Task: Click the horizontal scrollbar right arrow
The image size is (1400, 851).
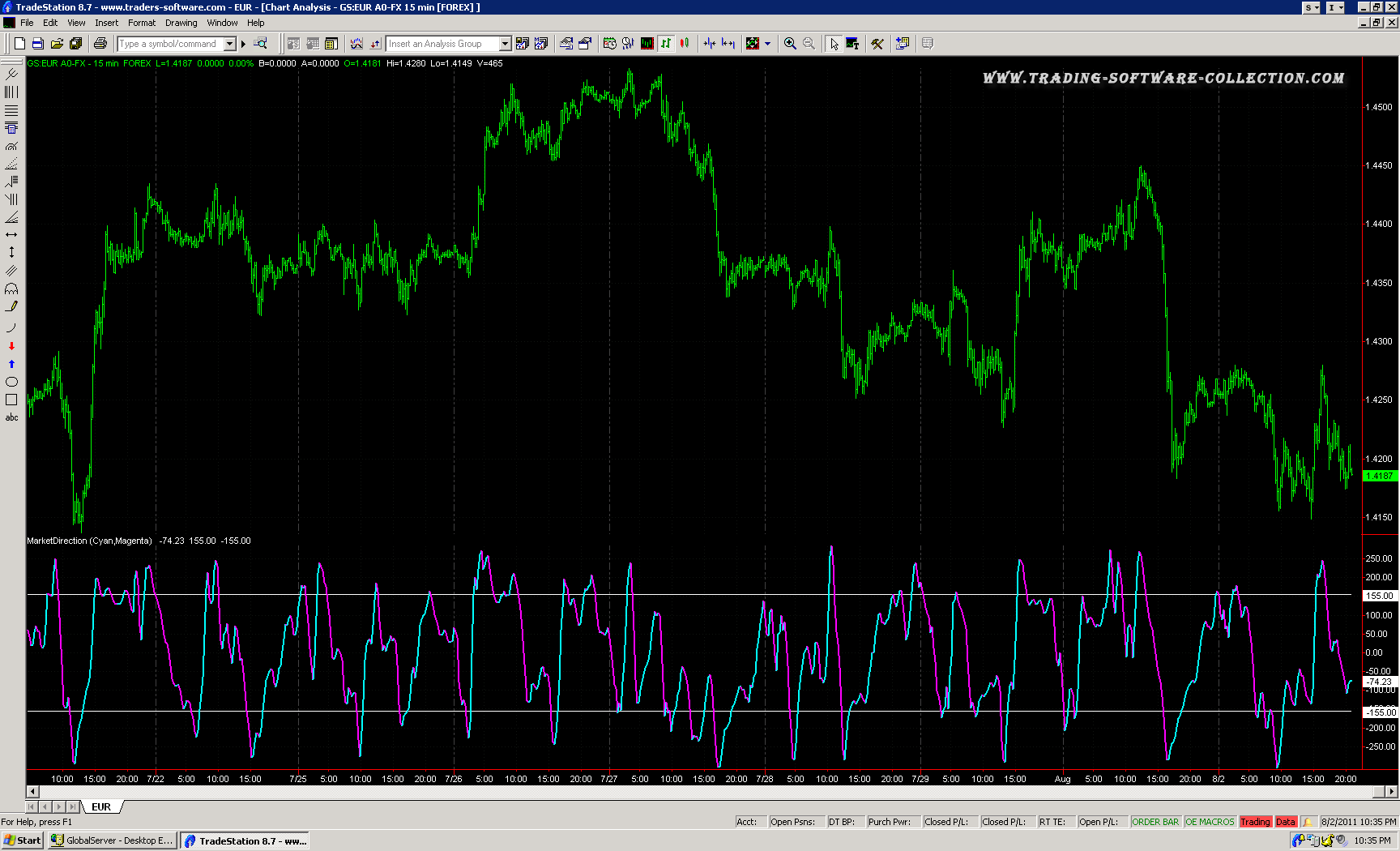Action: pos(1391,792)
